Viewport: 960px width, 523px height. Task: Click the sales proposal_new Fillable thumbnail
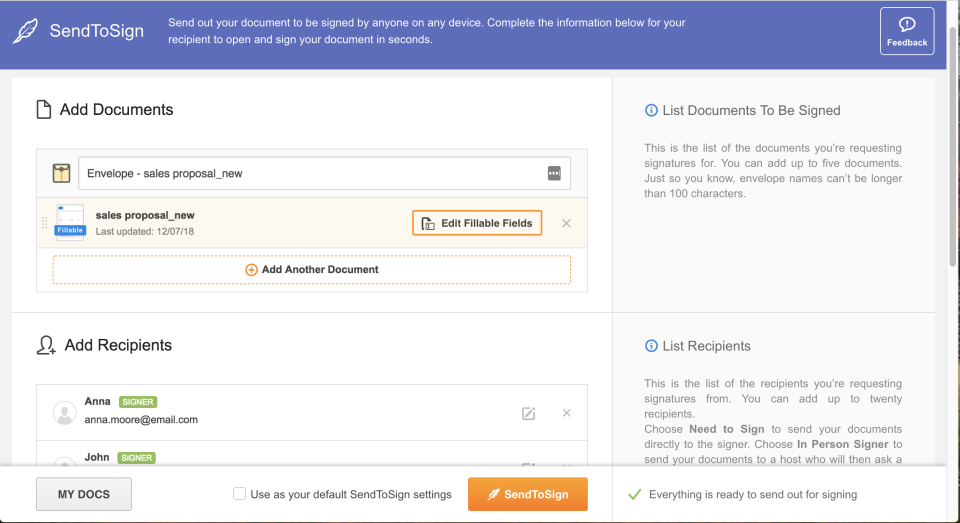(x=70, y=222)
